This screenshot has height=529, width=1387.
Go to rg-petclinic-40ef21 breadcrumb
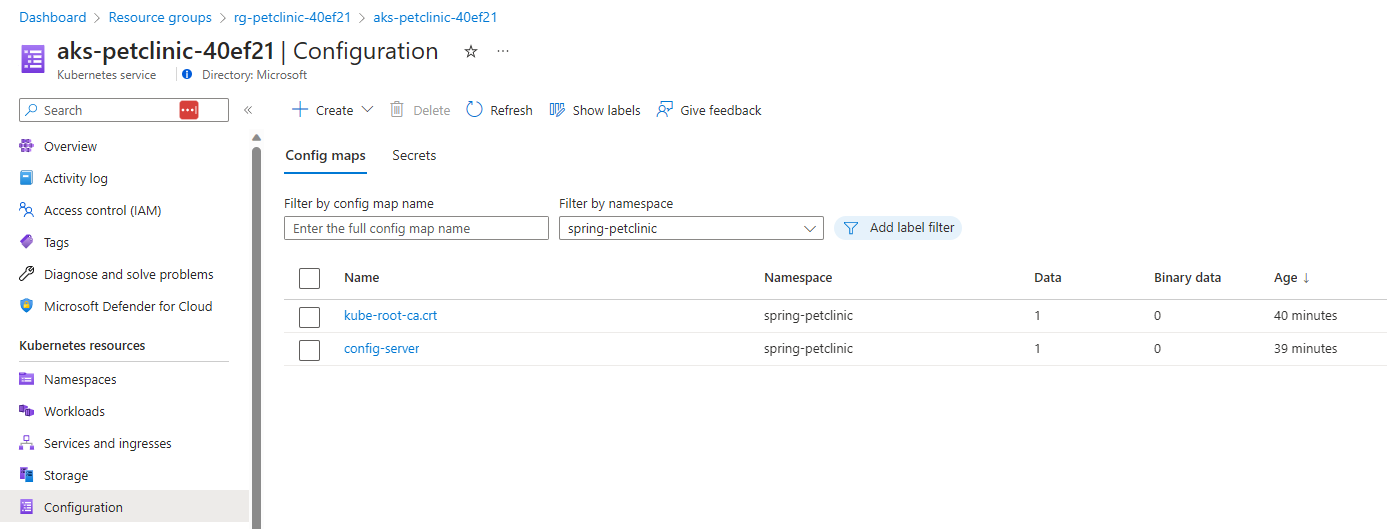click(x=292, y=17)
